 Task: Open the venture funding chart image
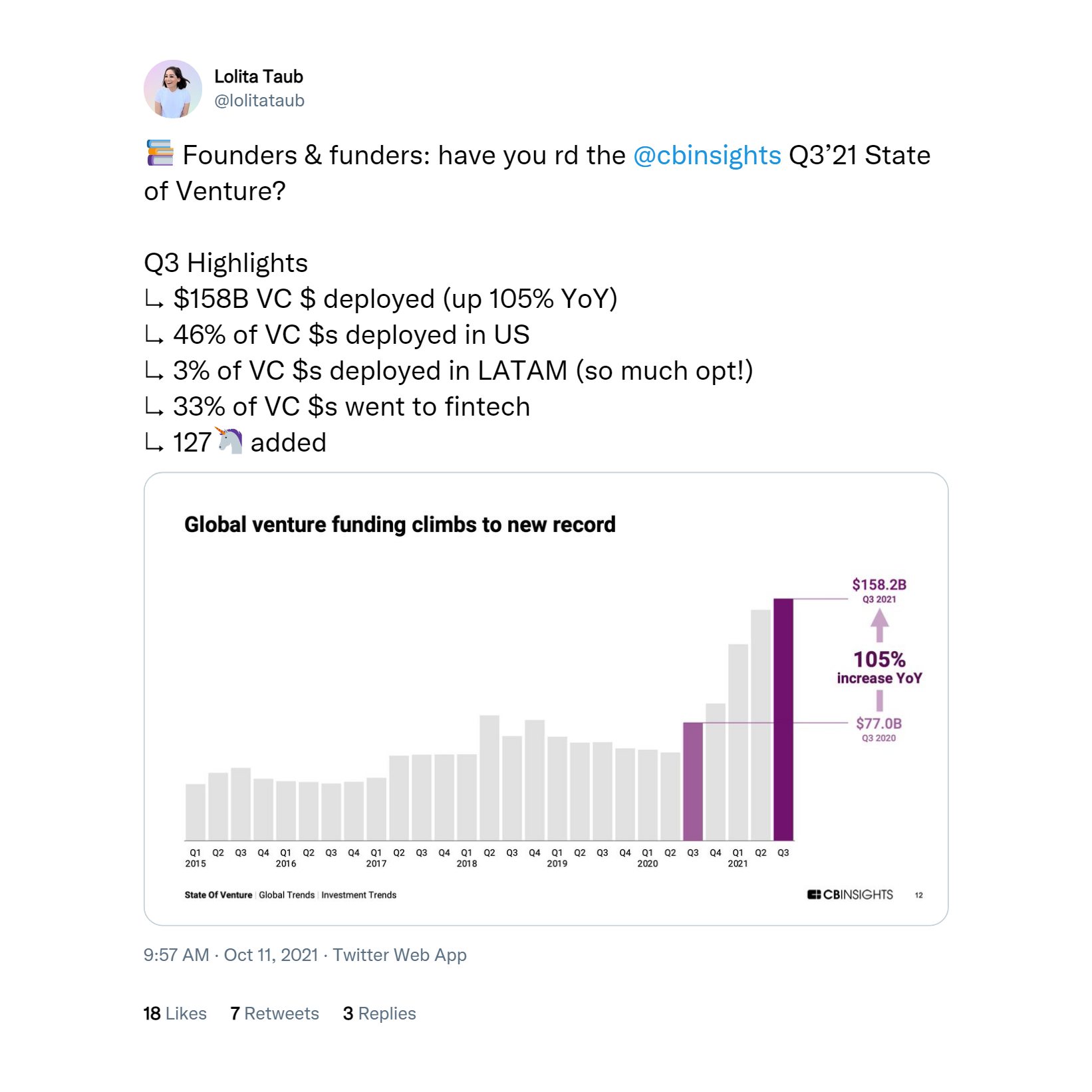[546, 699]
